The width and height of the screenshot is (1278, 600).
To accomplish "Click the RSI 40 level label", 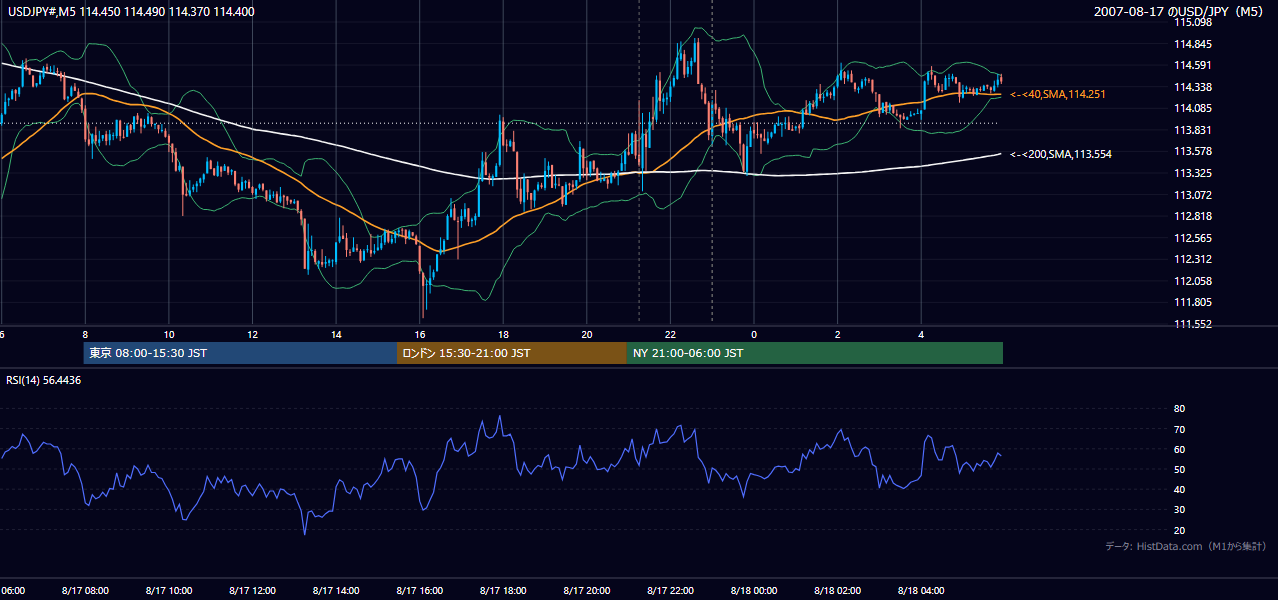I will click(1179, 489).
